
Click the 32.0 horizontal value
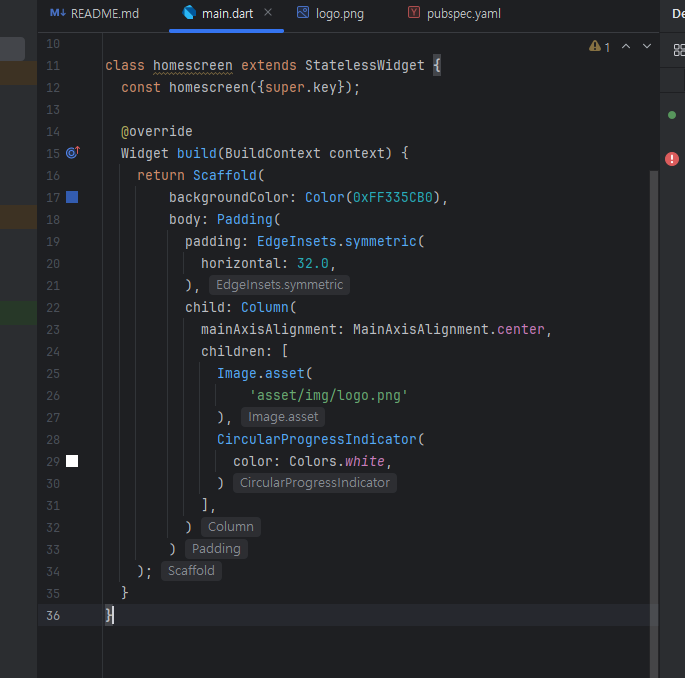[313, 263]
